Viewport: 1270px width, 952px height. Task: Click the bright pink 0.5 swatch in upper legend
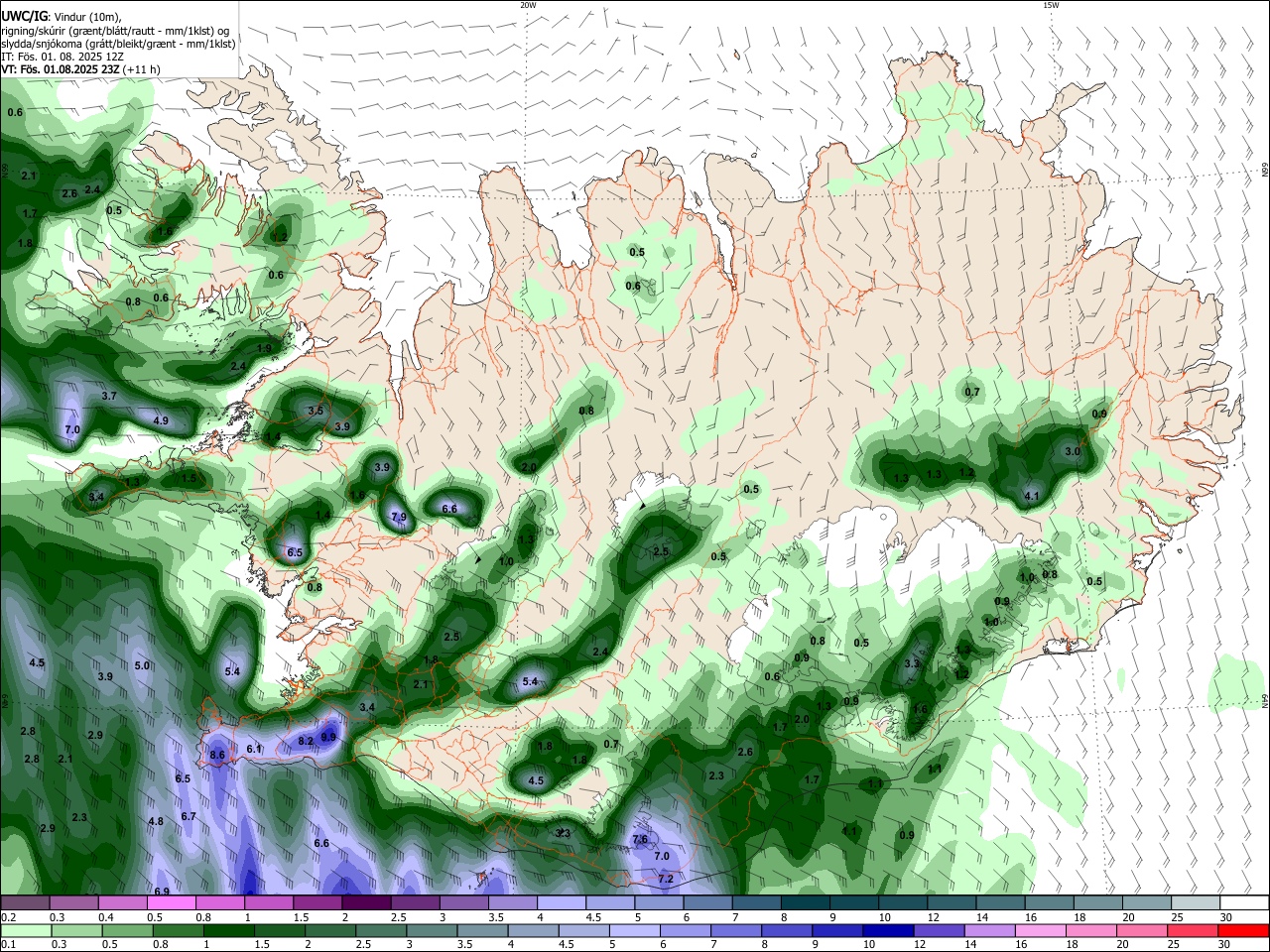171,902
